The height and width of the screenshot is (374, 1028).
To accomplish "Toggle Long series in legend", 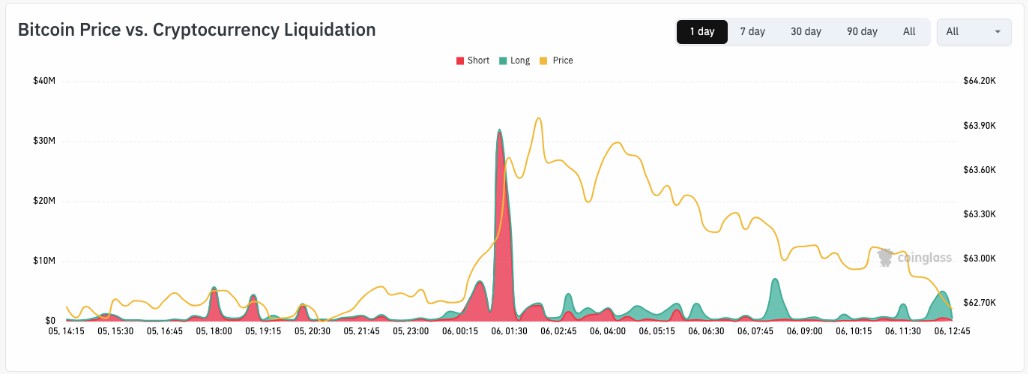I will tap(514, 60).
